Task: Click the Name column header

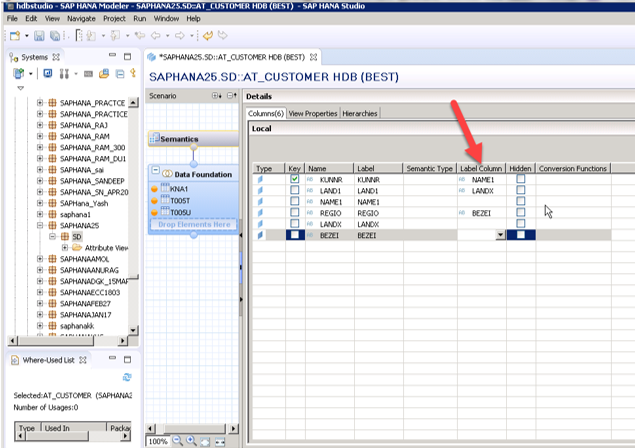Action: point(329,169)
